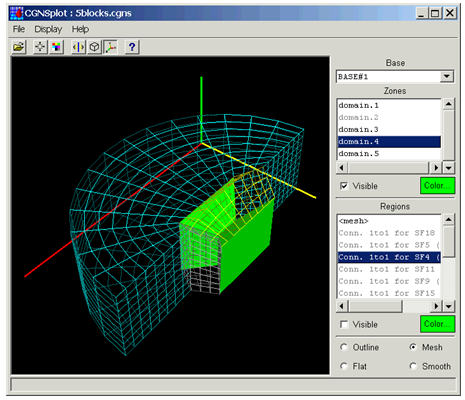Screen dimensions: 465x400
Task: Click the question mark help icon
Action: point(132,47)
